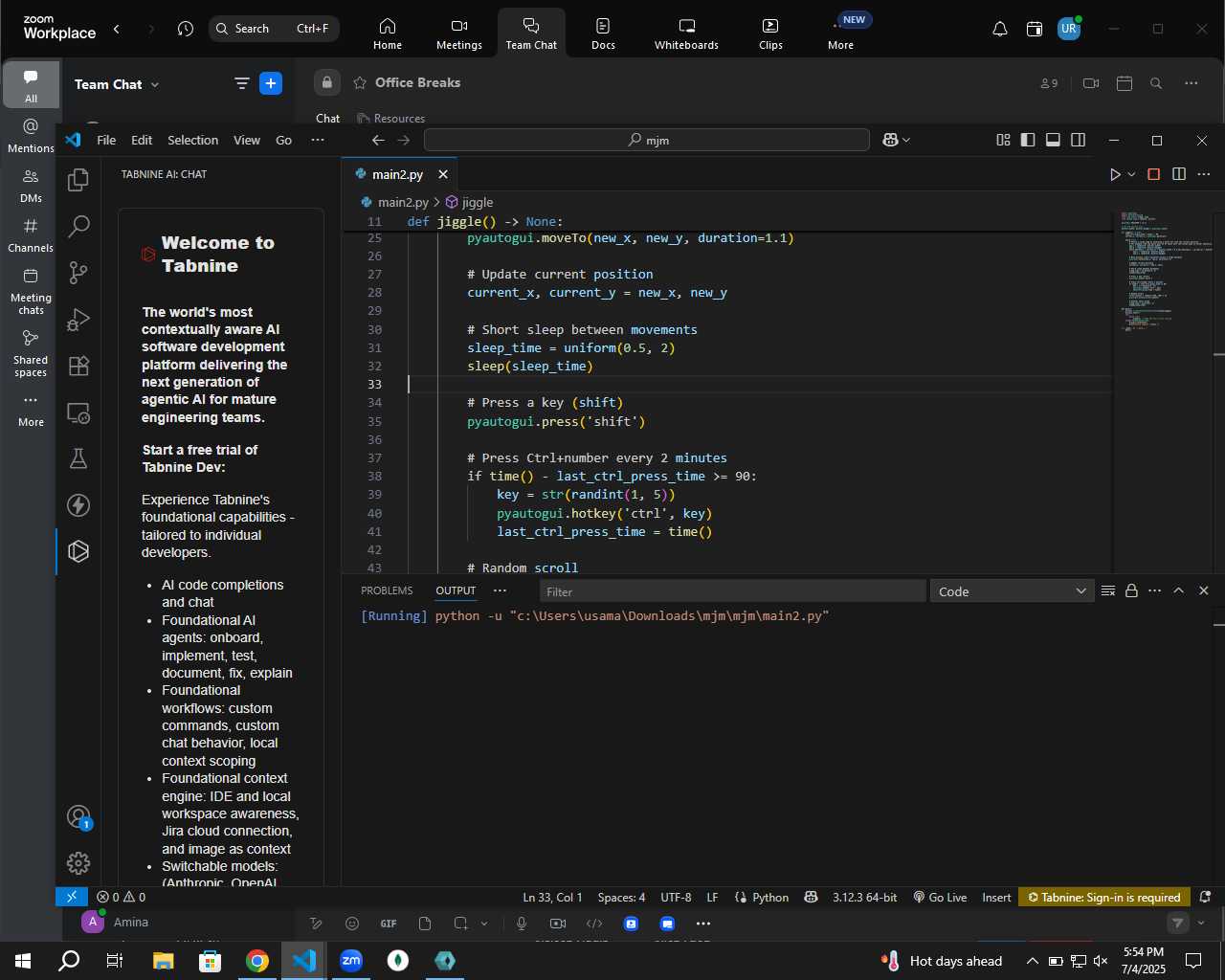
Task: Open run button dropdown arrow
Action: 1131,174
